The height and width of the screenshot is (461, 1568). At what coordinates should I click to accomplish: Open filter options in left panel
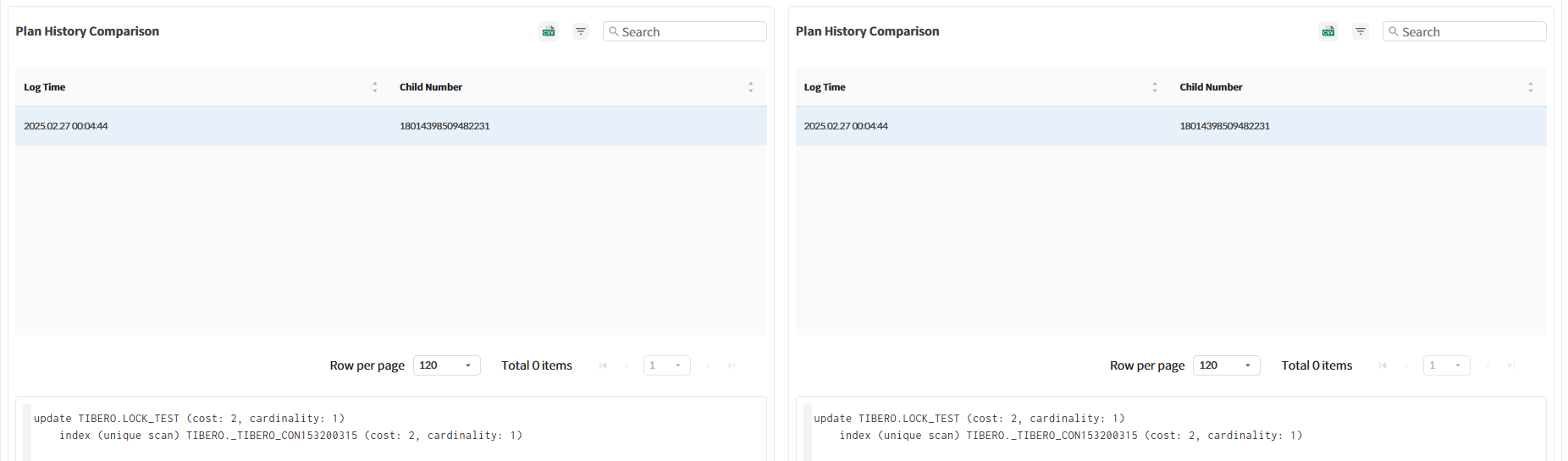coord(581,31)
